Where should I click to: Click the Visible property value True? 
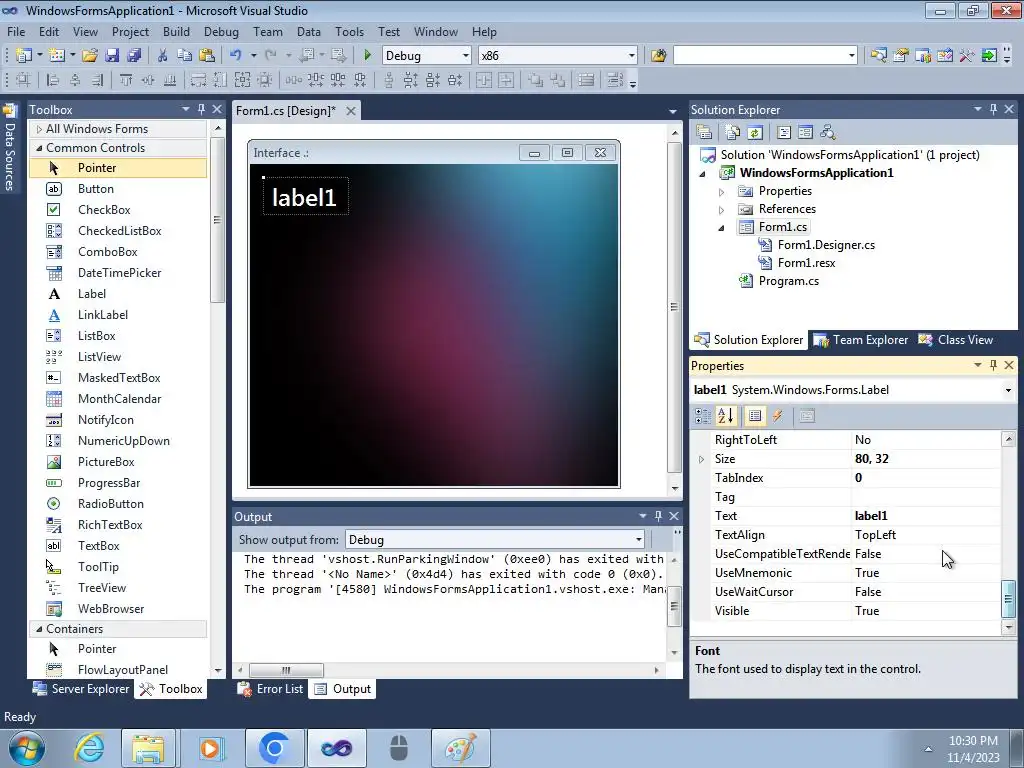(925, 611)
